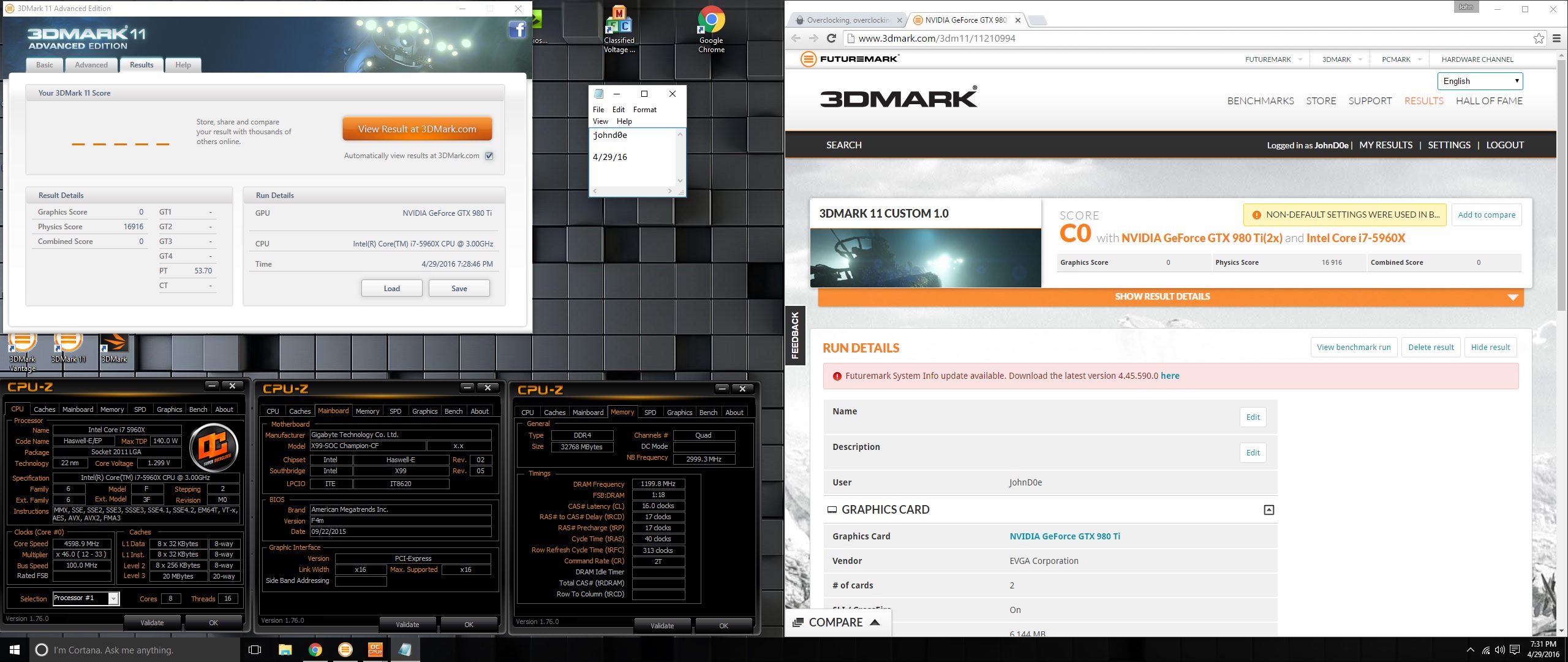The height and width of the screenshot is (662, 1568).
Task: Open Classified Voltage desktop shortcut
Action: click(619, 29)
